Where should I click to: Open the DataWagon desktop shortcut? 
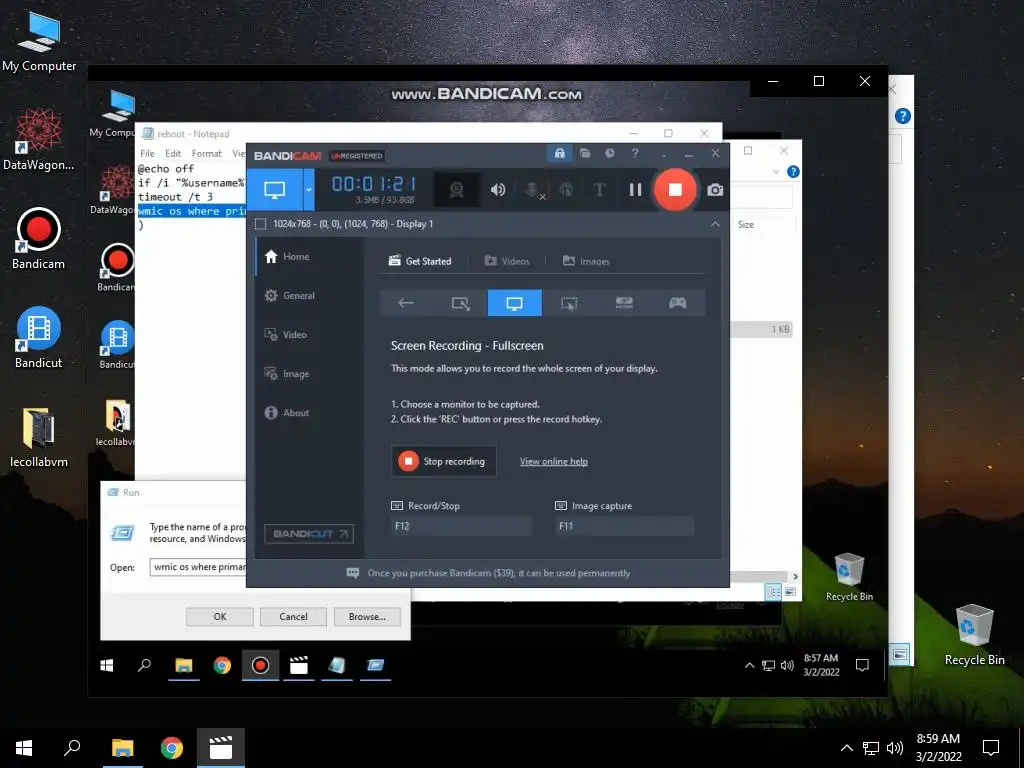click(39, 140)
